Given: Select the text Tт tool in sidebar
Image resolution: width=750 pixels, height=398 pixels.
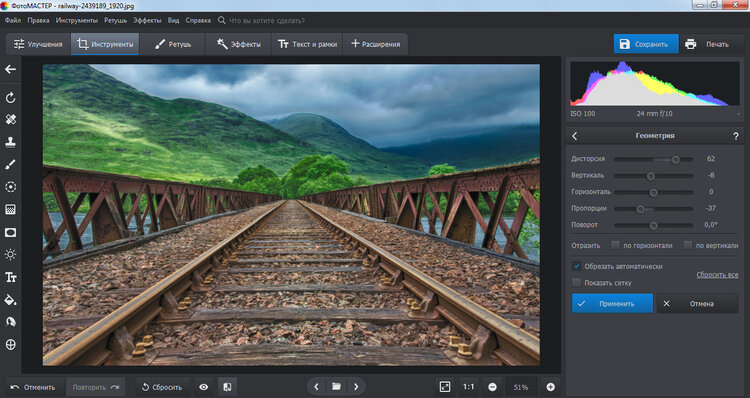Looking at the screenshot, I should tap(11, 277).
